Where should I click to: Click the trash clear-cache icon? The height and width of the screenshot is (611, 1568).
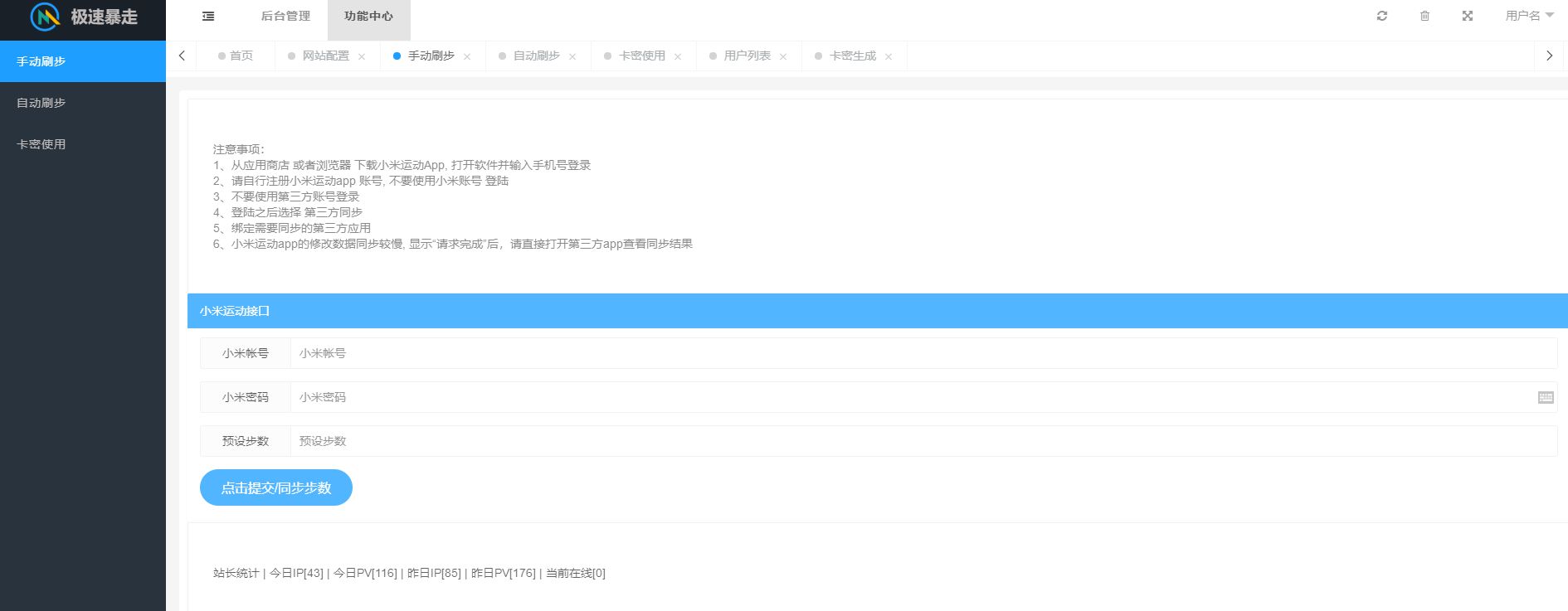[1424, 17]
